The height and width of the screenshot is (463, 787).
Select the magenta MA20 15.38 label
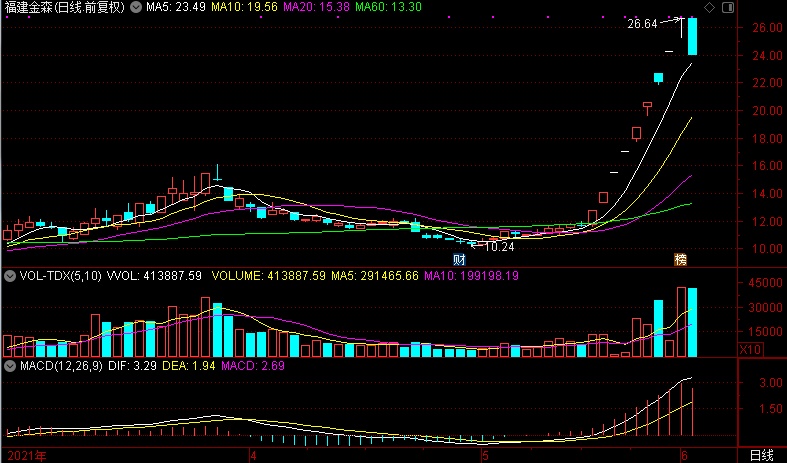pyautogui.click(x=315, y=7)
